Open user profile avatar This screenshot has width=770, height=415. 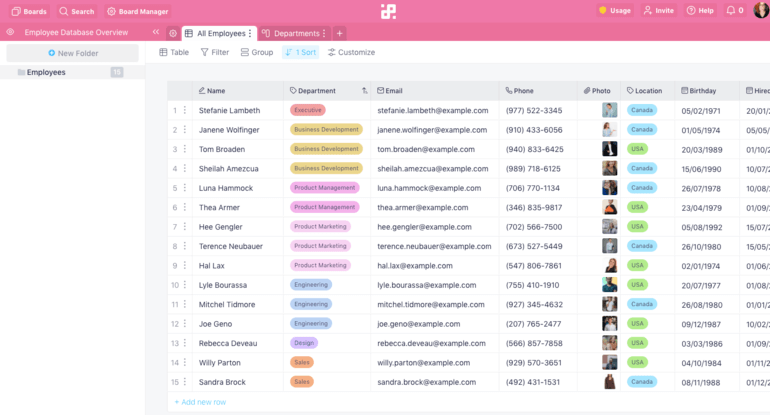click(x=761, y=10)
